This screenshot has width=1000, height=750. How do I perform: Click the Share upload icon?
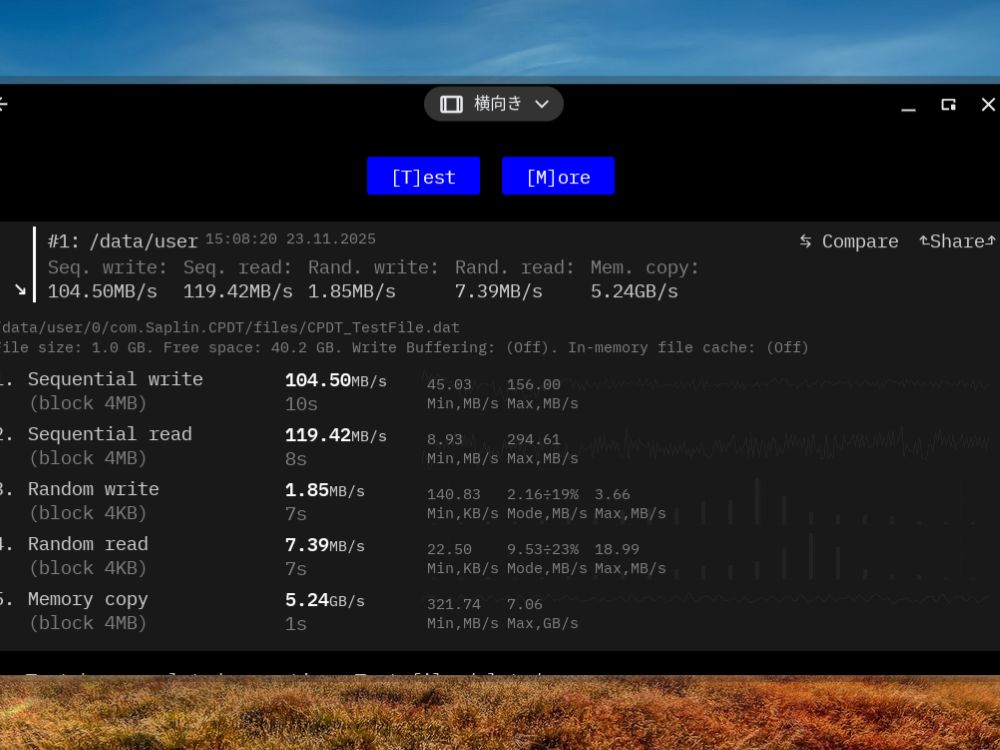925,241
